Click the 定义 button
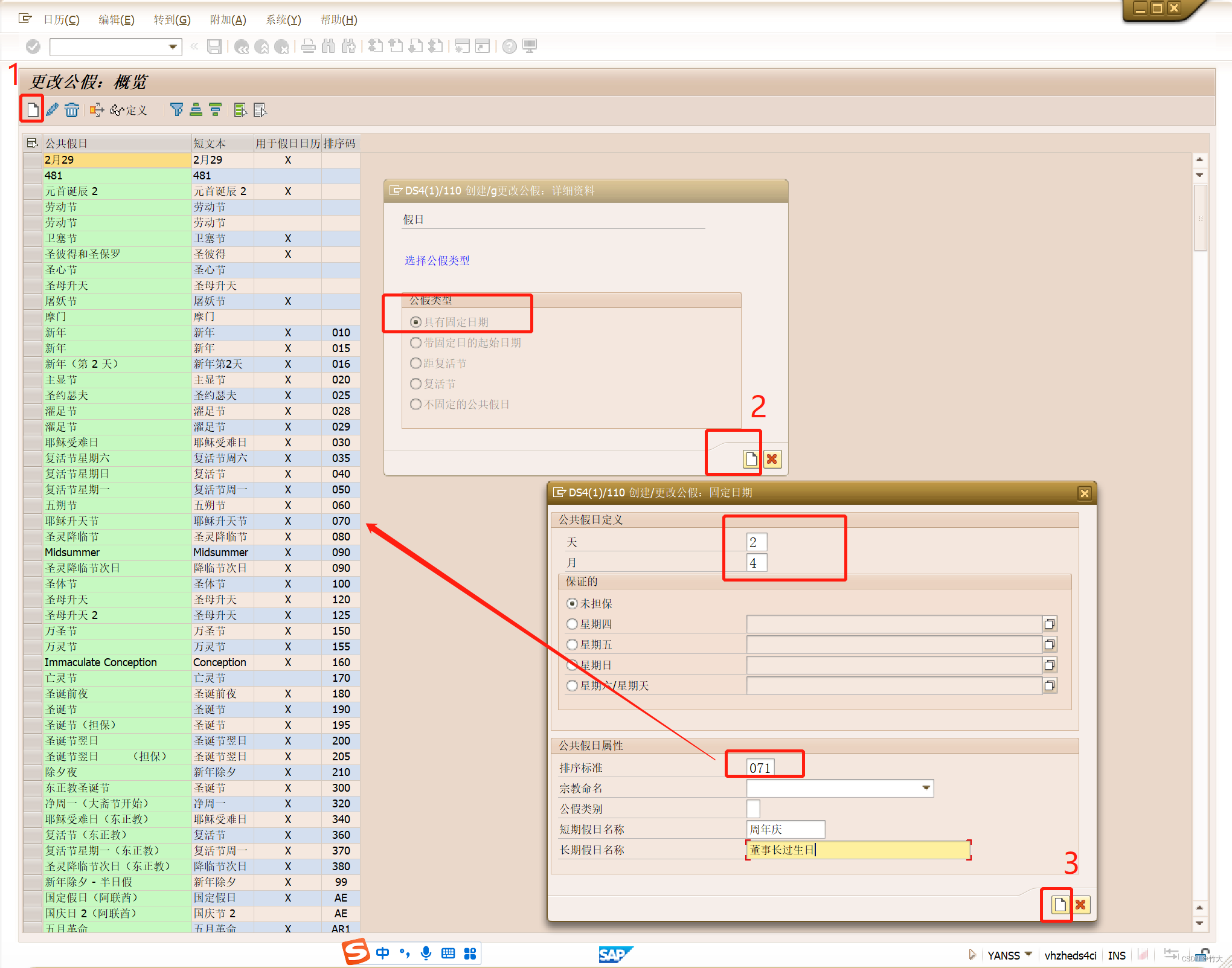The width and height of the screenshot is (1232, 968). tap(129, 110)
